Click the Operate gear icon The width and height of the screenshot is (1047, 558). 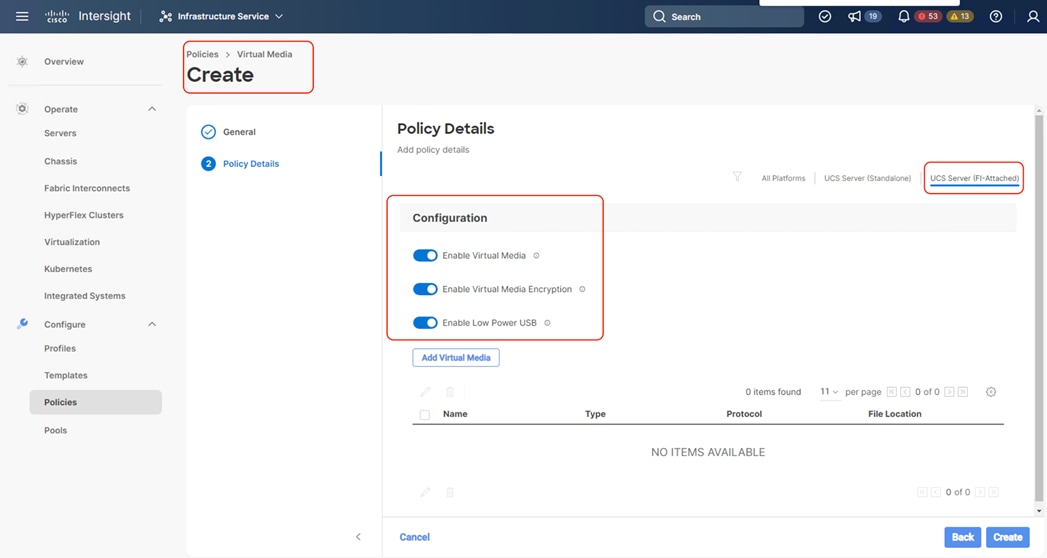tap(22, 108)
